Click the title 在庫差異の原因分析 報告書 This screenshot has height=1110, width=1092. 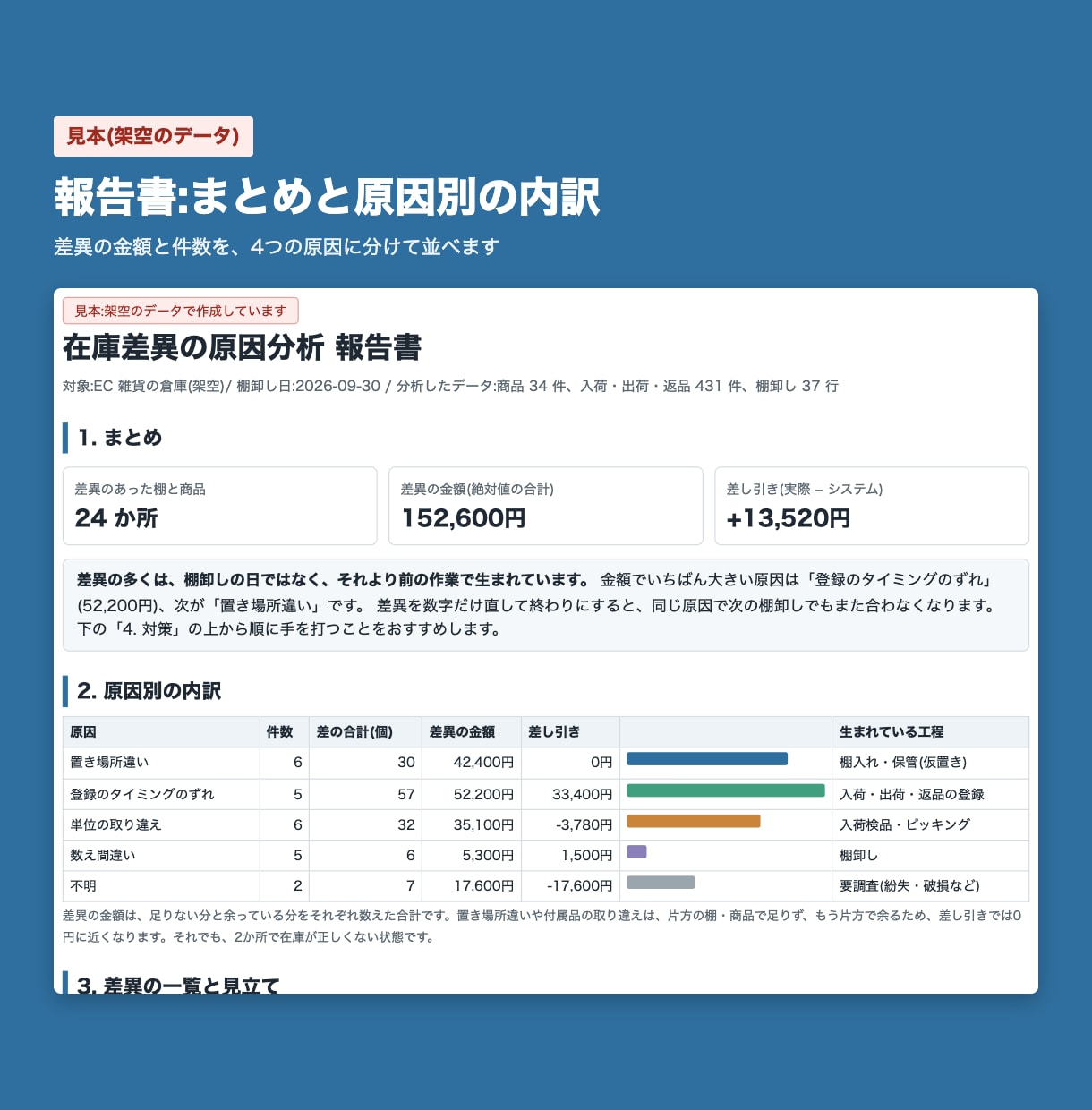(242, 347)
